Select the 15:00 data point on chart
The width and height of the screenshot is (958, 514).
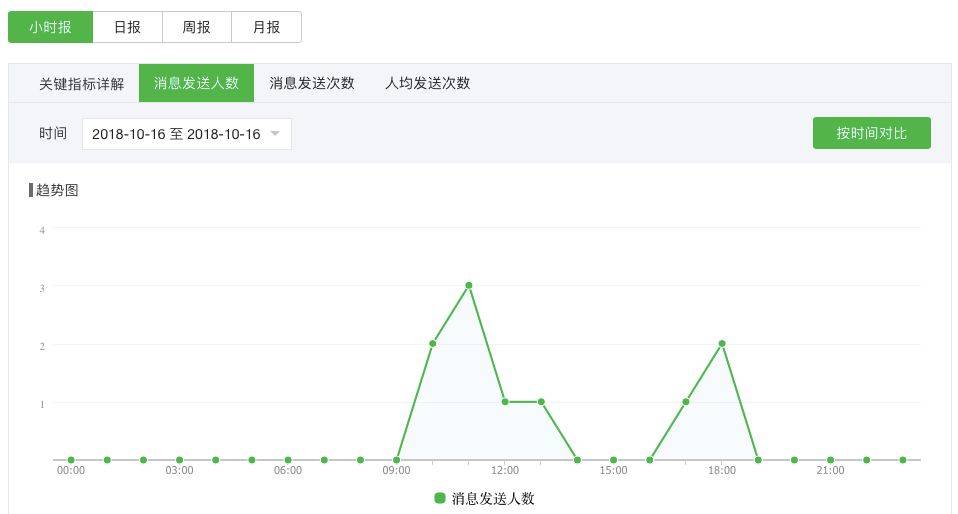[x=614, y=460]
